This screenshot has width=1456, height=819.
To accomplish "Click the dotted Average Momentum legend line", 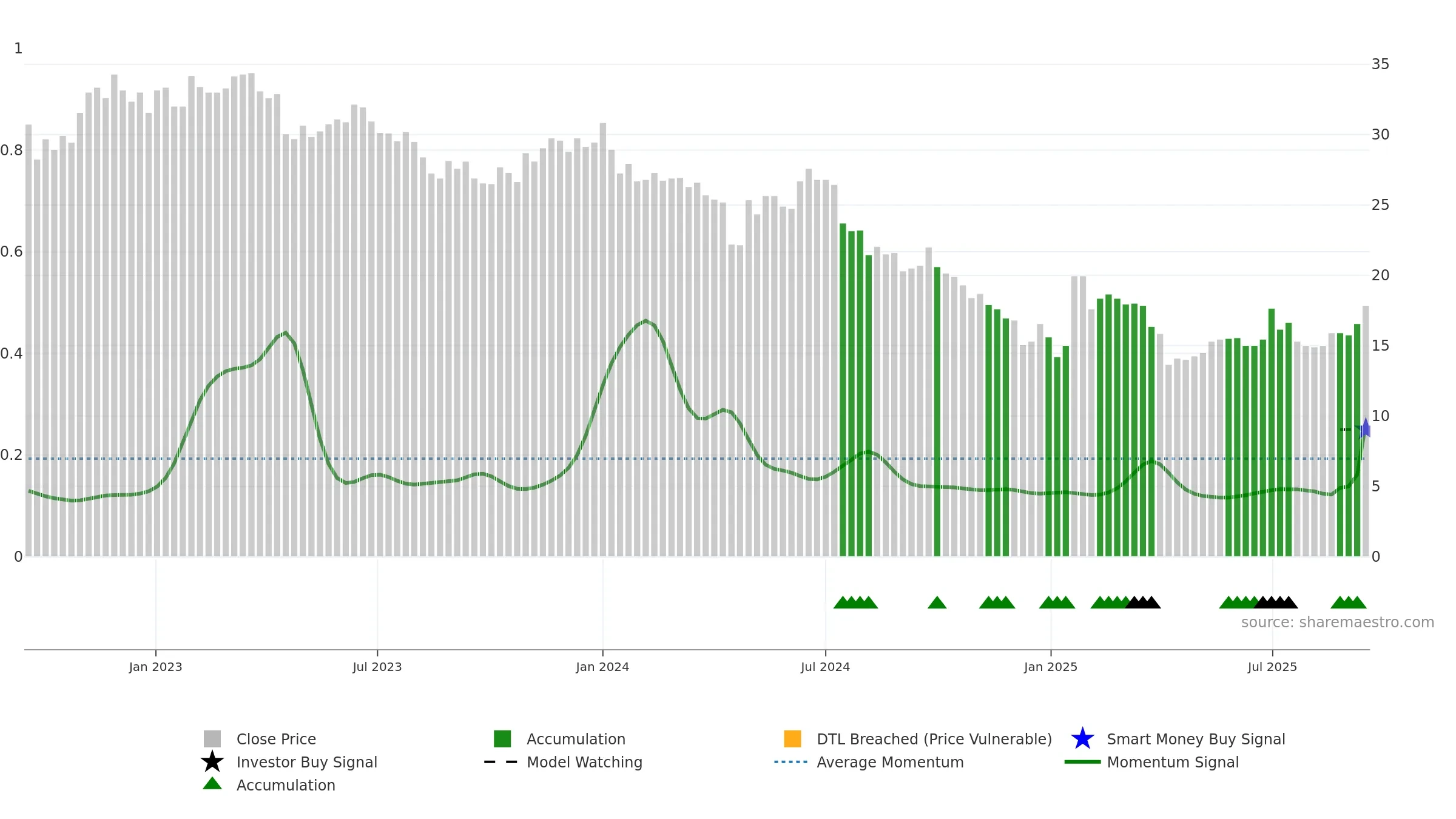I will tap(791, 762).
